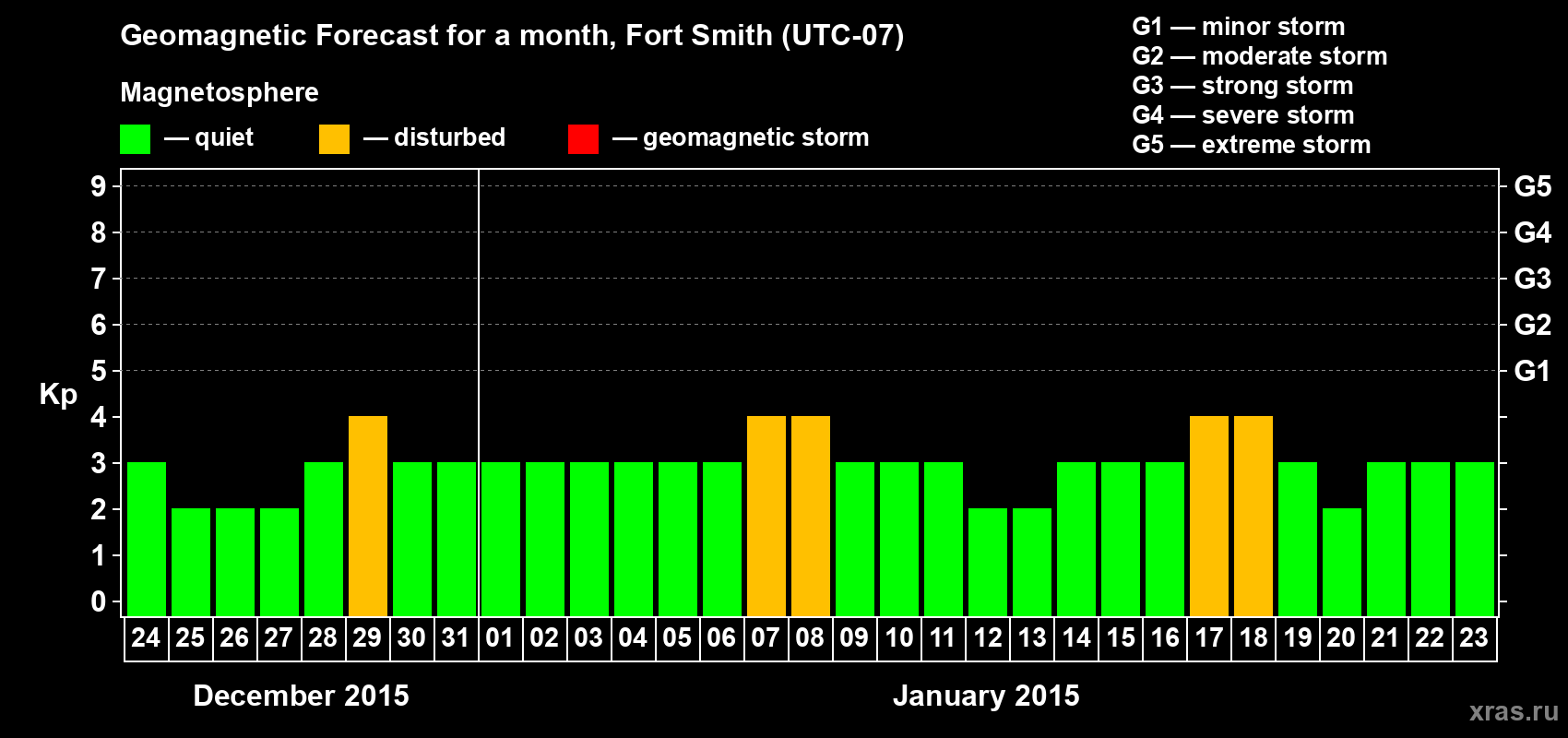Screen dimensions: 1568x738
Task: Click the 'G2 — moderate storm' legend text
Action: [x=1260, y=56]
